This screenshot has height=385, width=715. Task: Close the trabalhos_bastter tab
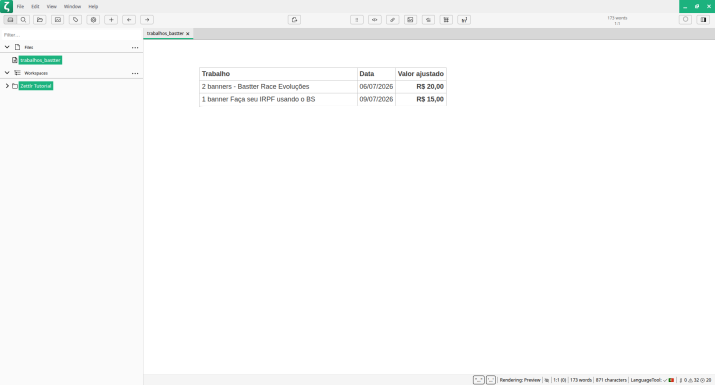click(187, 34)
